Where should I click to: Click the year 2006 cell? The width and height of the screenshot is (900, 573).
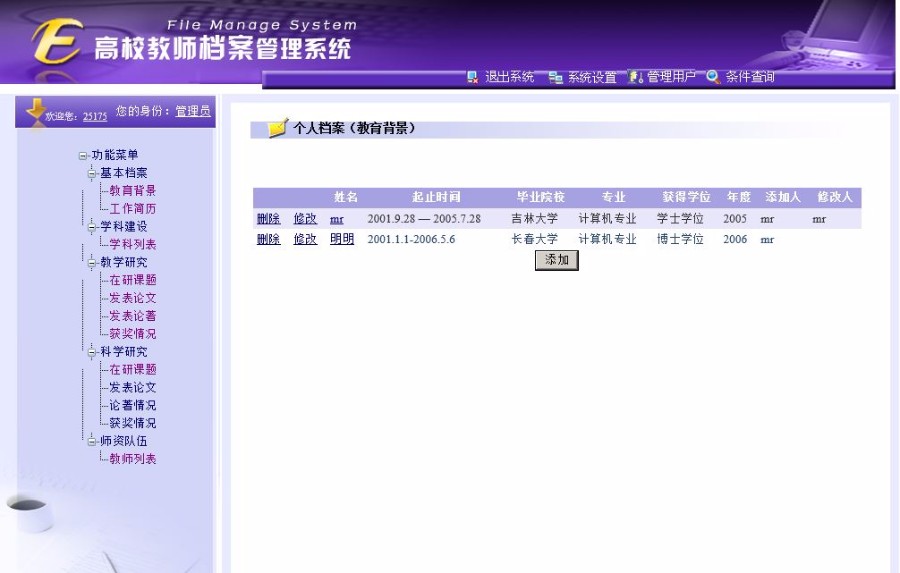tap(735, 239)
